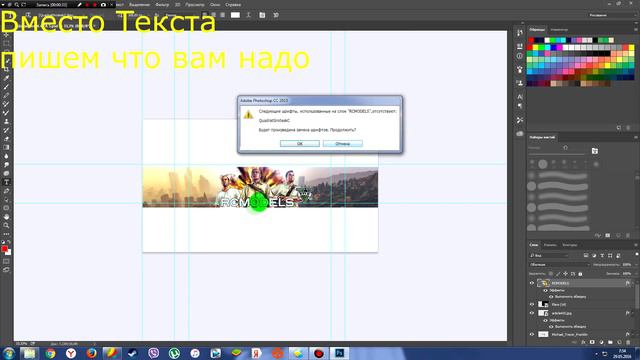Open the Edit Toolbar three-dots button

[x=6, y=234]
